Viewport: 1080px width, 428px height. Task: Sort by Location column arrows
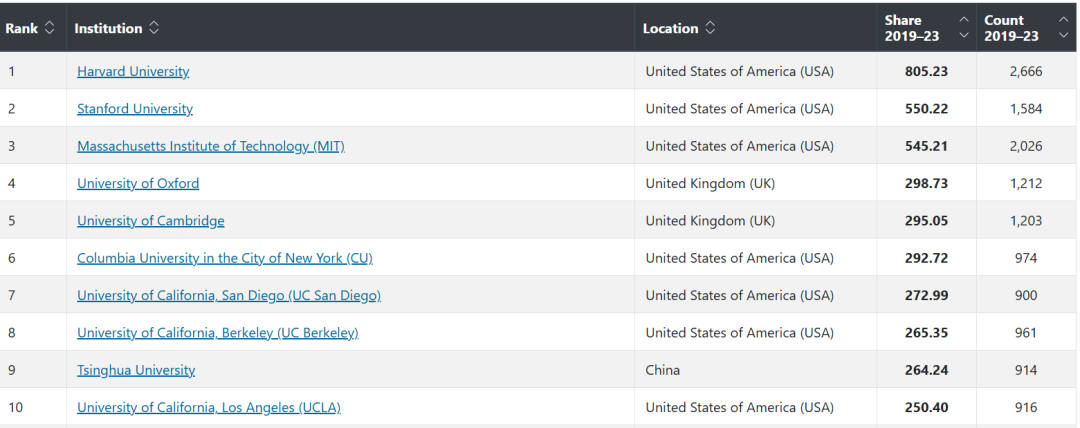pos(709,28)
